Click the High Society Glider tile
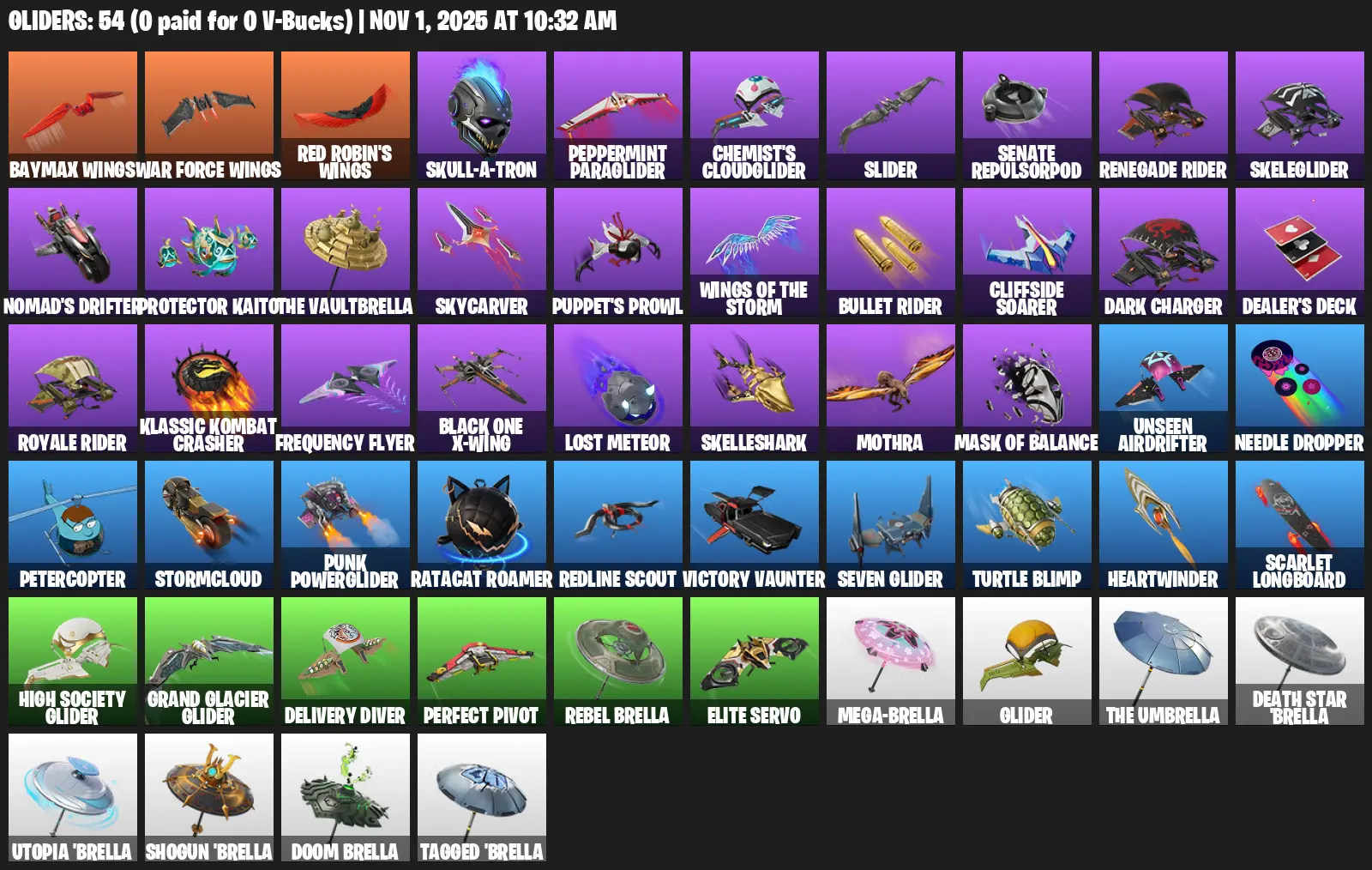Image resolution: width=1372 pixels, height=870 pixels. click(73, 662)
